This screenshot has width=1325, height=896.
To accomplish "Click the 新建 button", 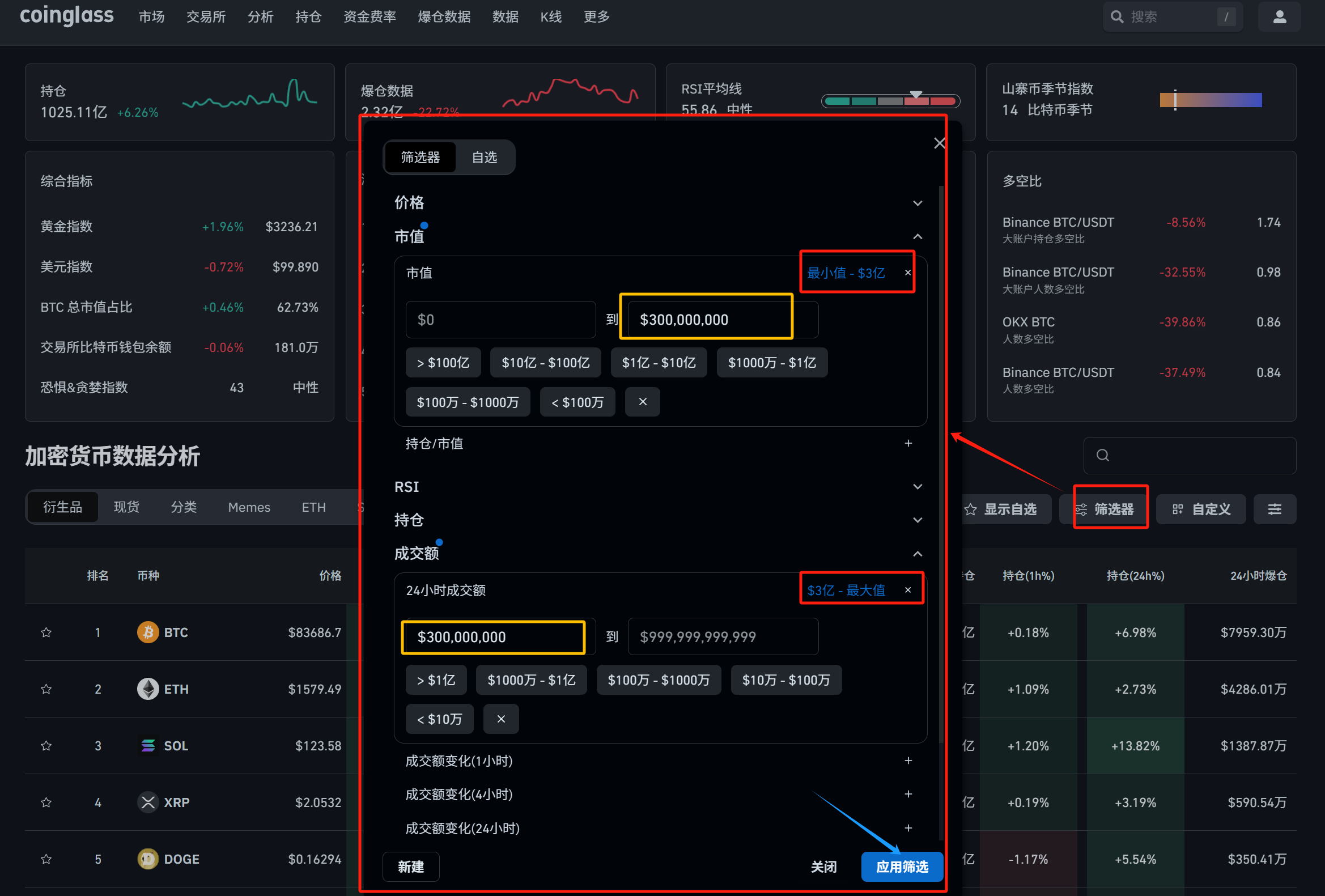I will (x=410, y=867).
